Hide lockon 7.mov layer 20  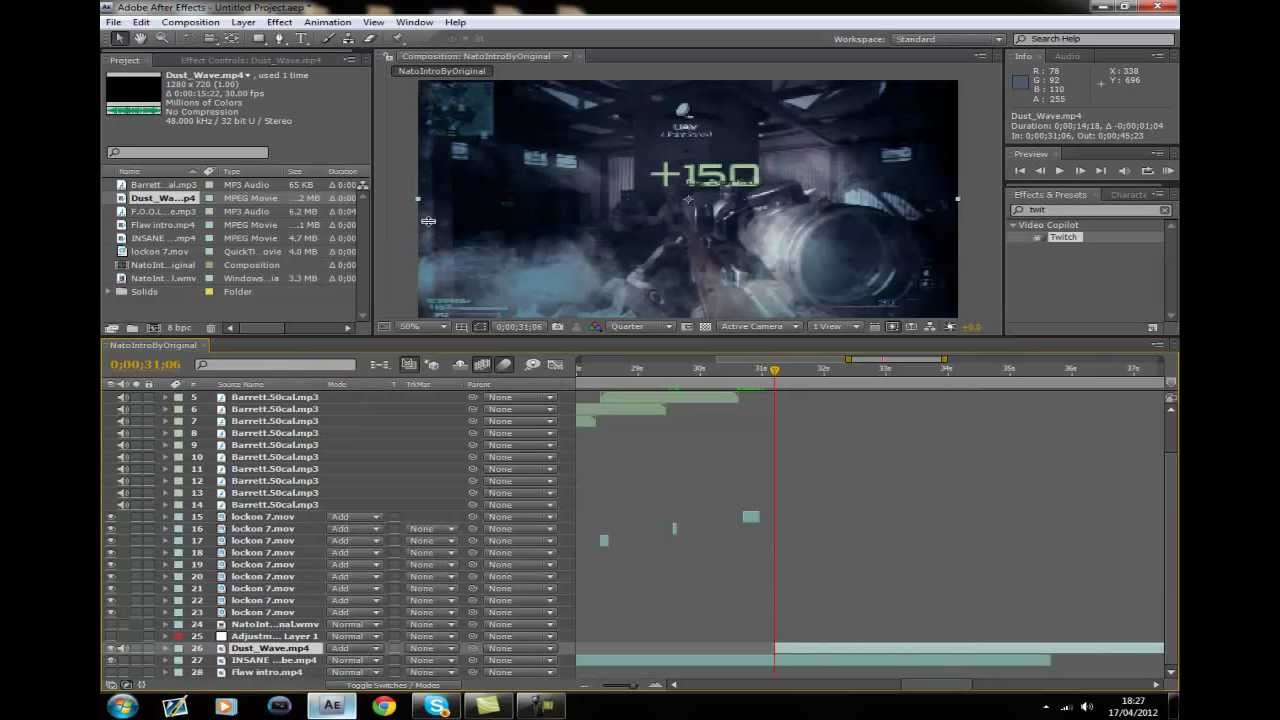point(111,577)
